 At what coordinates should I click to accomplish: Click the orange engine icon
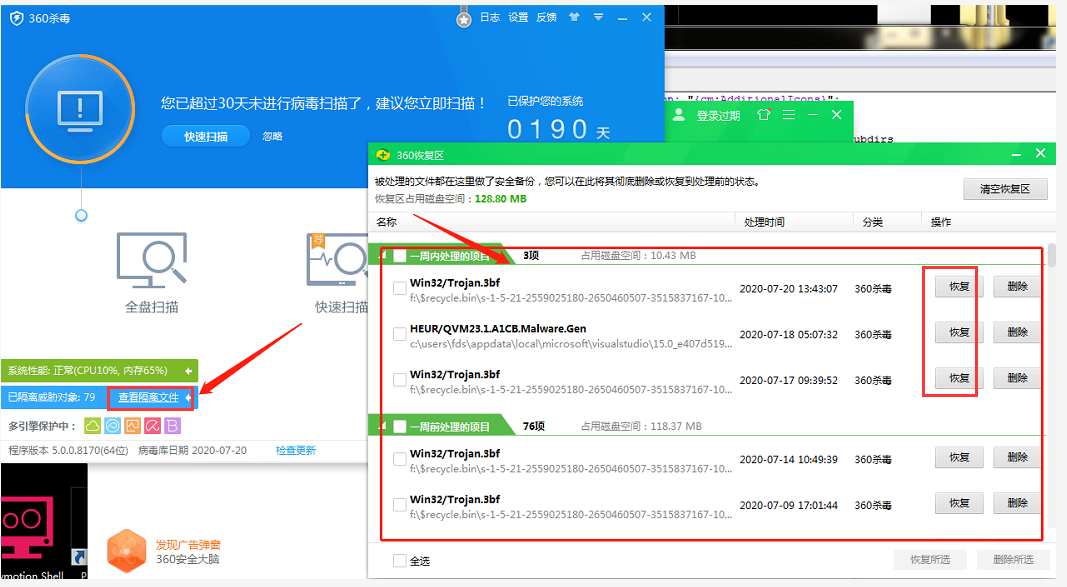pos(133,426)
